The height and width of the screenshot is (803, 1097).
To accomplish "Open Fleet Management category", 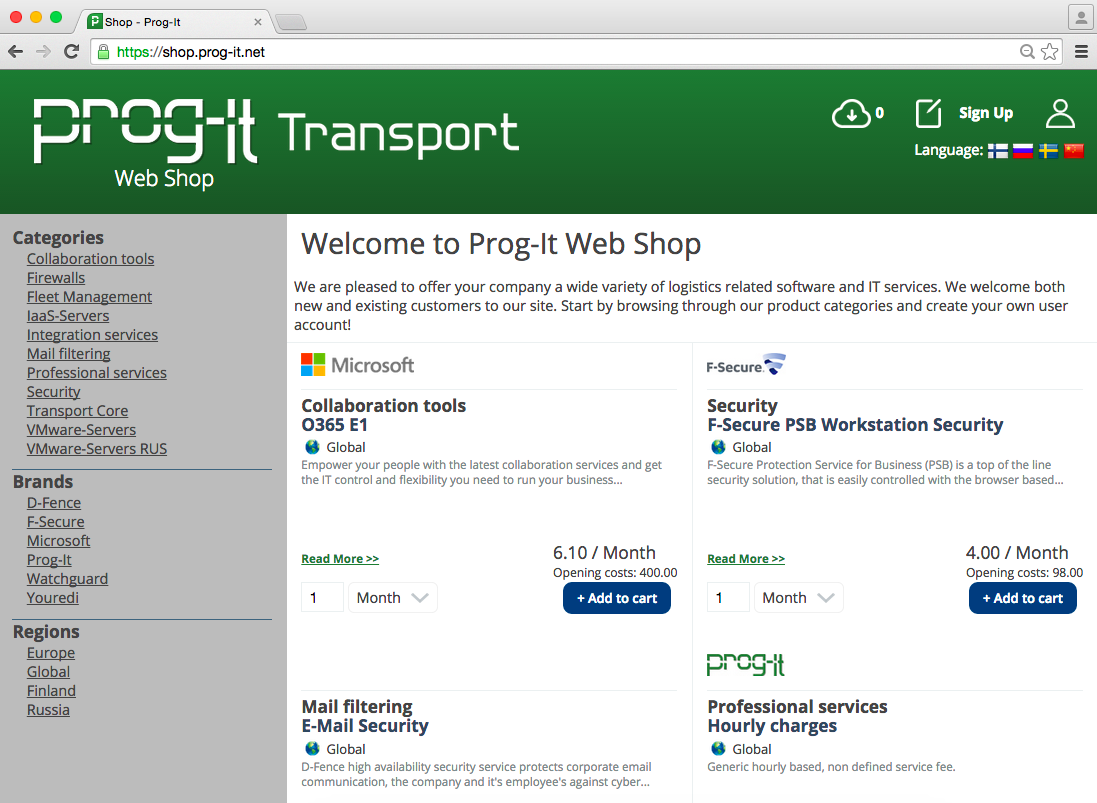I will [x=89, y=296].
